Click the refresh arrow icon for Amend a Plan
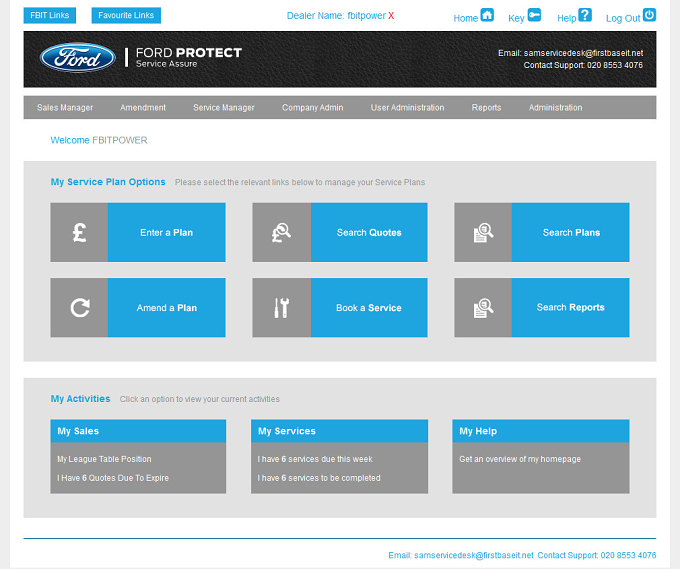The width and height of the screenshot is (680, 569). tap(80, 308)
